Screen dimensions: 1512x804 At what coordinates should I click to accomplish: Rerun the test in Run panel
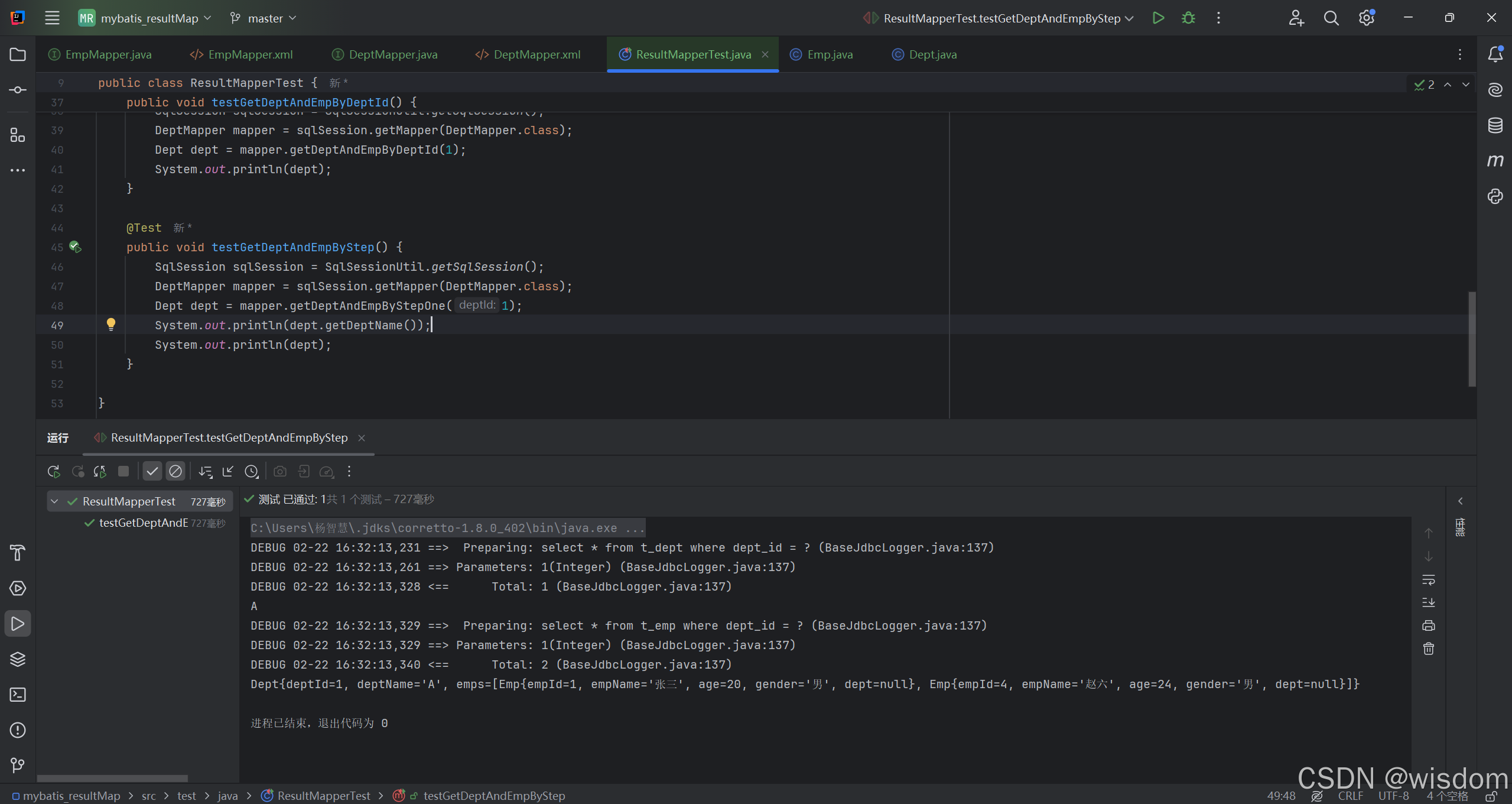point(54,471)
